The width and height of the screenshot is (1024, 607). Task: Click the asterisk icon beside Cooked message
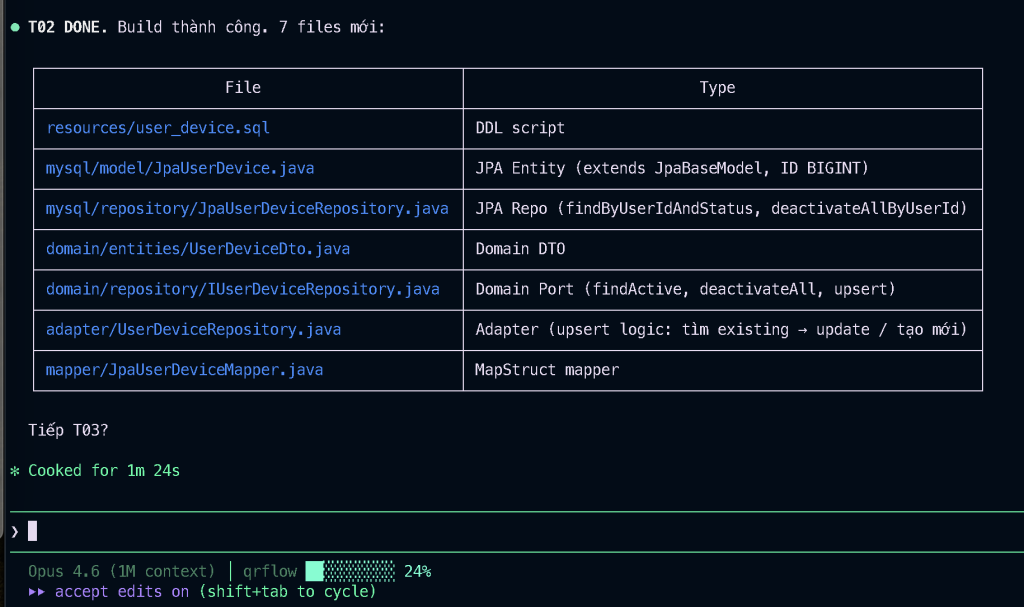15,471
